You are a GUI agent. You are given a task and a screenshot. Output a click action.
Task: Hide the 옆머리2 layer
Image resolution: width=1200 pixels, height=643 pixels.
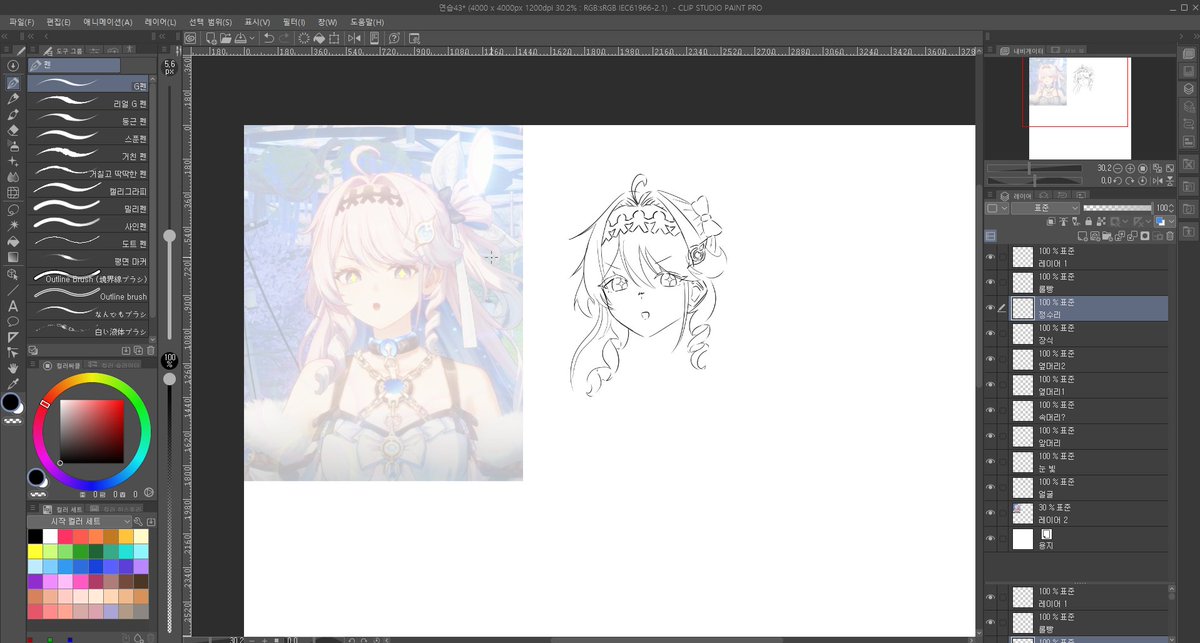[990, 360]
